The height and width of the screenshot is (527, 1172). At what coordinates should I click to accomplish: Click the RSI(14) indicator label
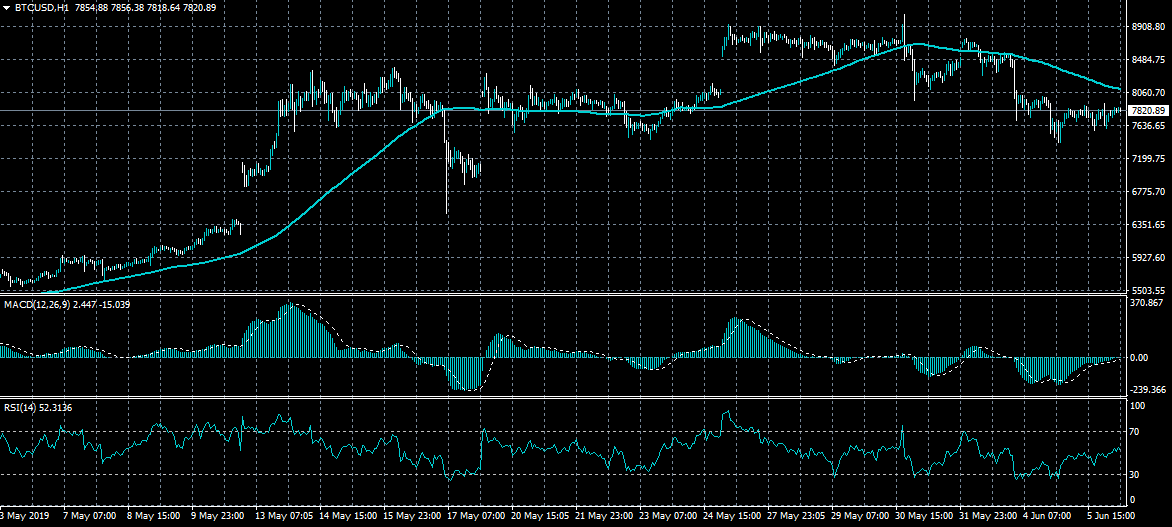(23, 407)
